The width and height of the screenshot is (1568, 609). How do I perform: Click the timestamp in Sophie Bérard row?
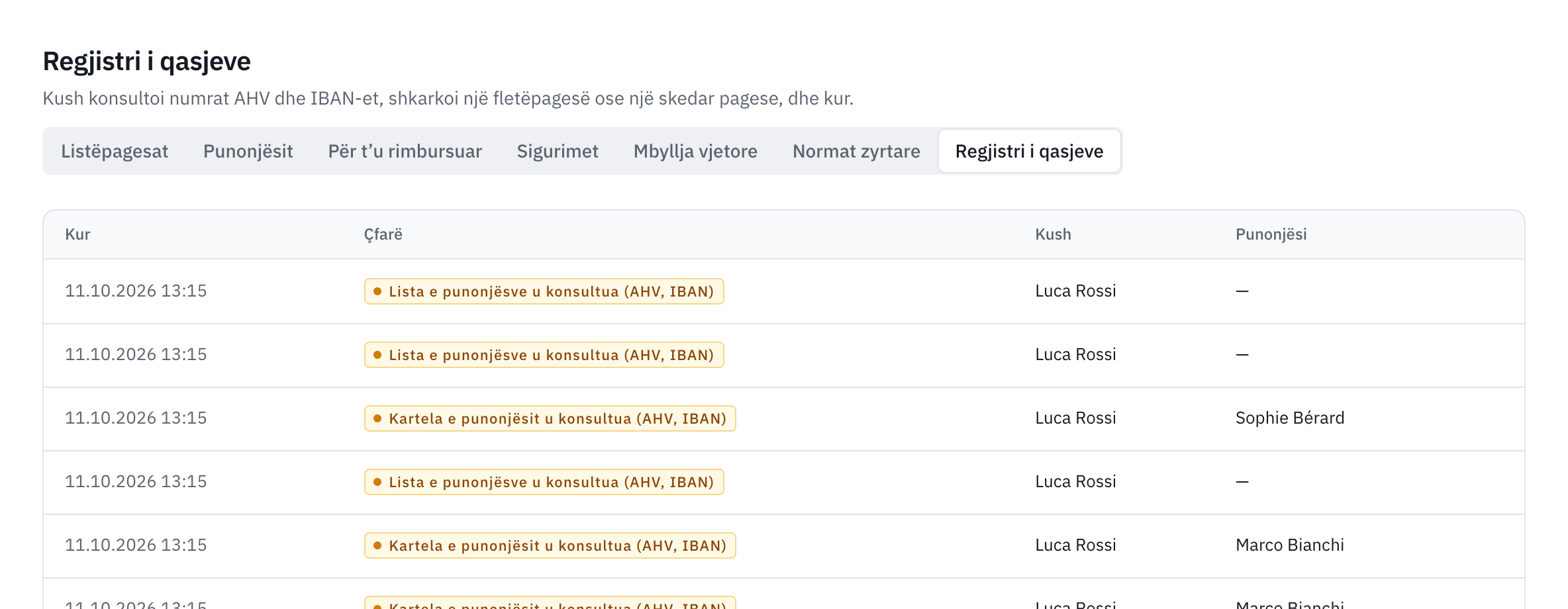tap(136, 418)
